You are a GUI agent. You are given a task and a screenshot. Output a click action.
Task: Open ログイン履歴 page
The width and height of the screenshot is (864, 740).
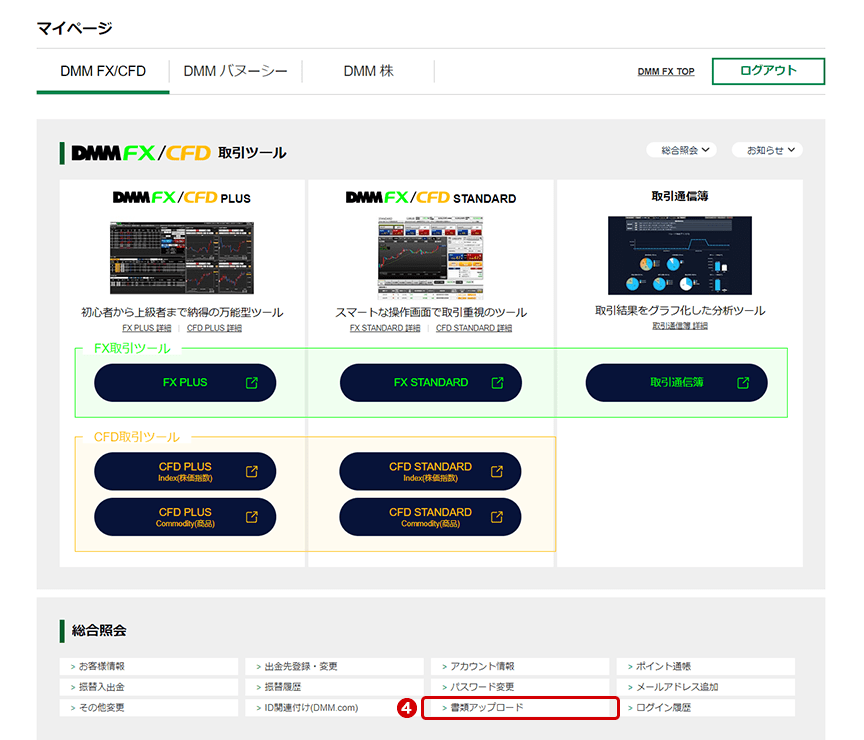coord(706,707)
